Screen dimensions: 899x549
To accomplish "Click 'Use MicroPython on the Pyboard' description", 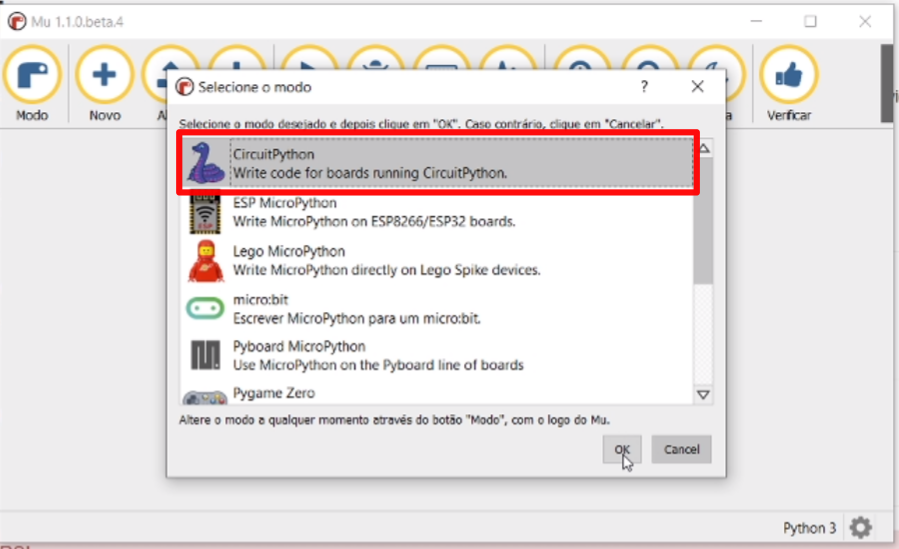I will point(378,365).
